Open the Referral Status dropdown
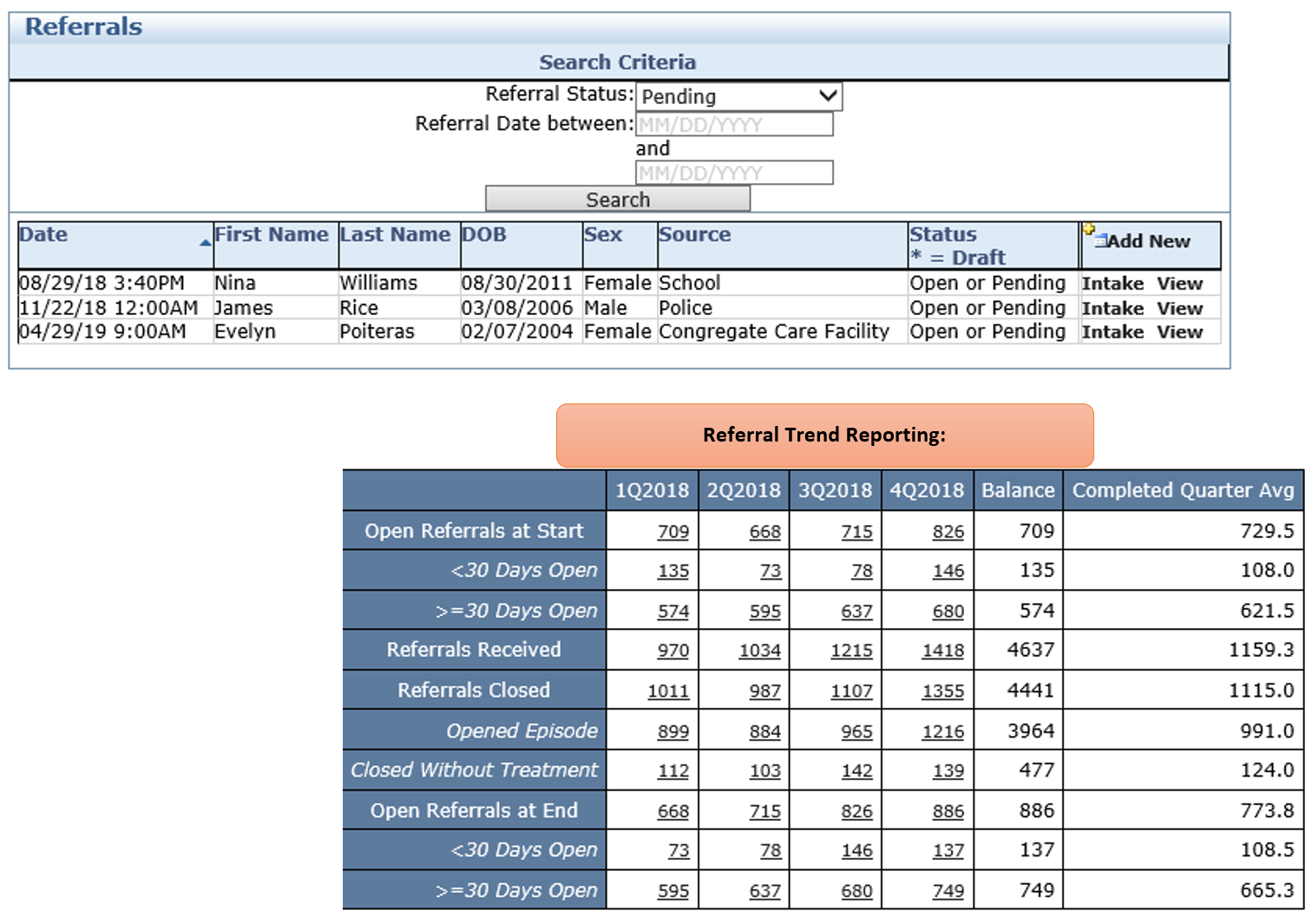Image resolution: width=1312 pixels, height=924 pixels. pyautogui.click(x=738, y=96)
